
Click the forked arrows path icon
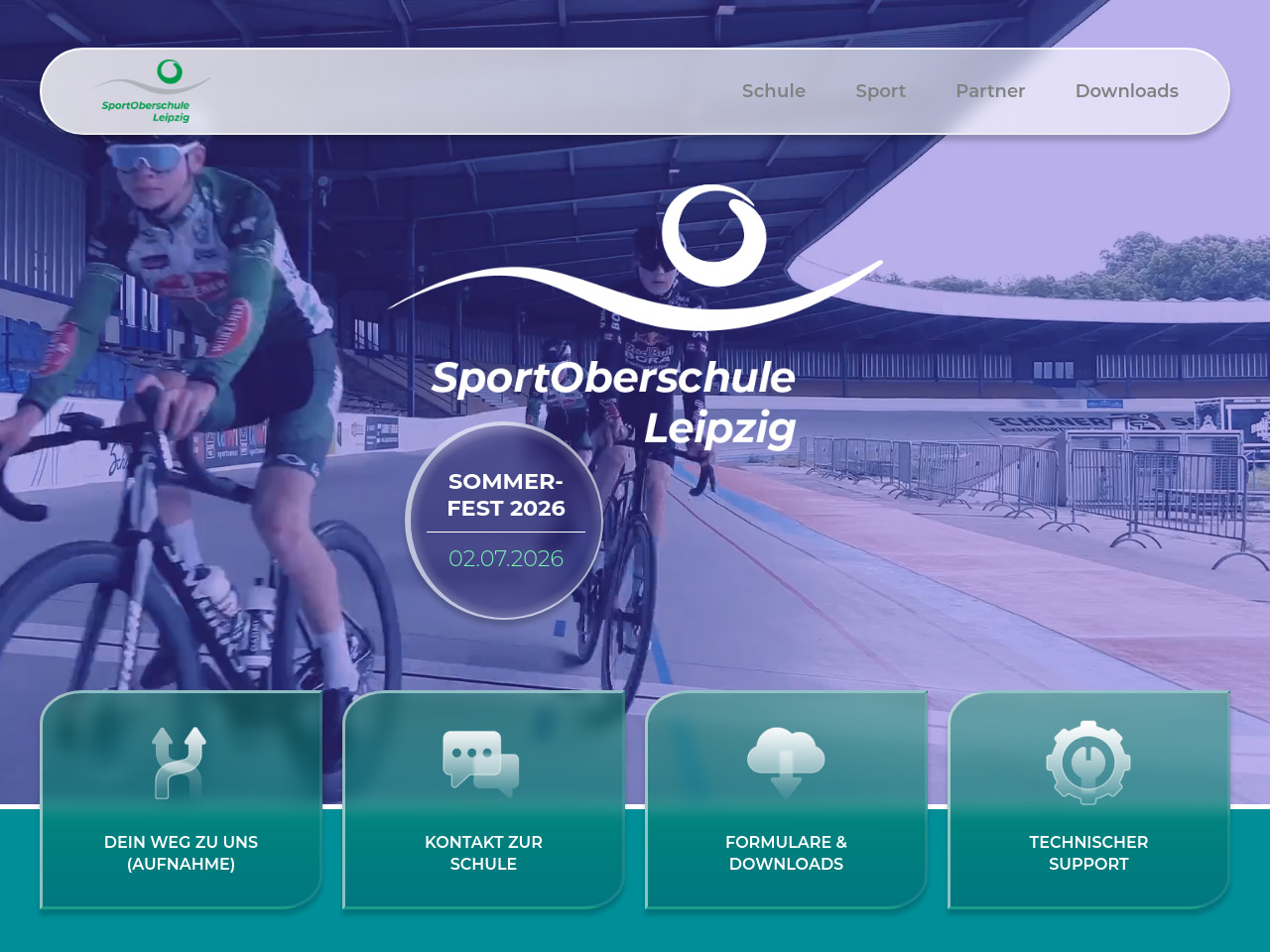click(180, 763)
